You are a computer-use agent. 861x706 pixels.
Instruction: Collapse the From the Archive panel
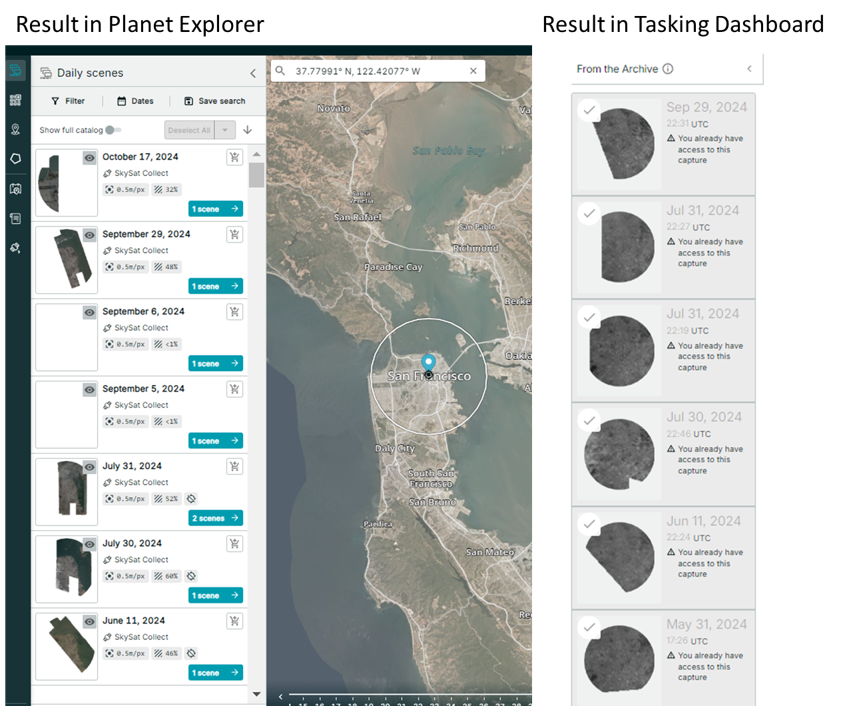[x=749, y=69]
